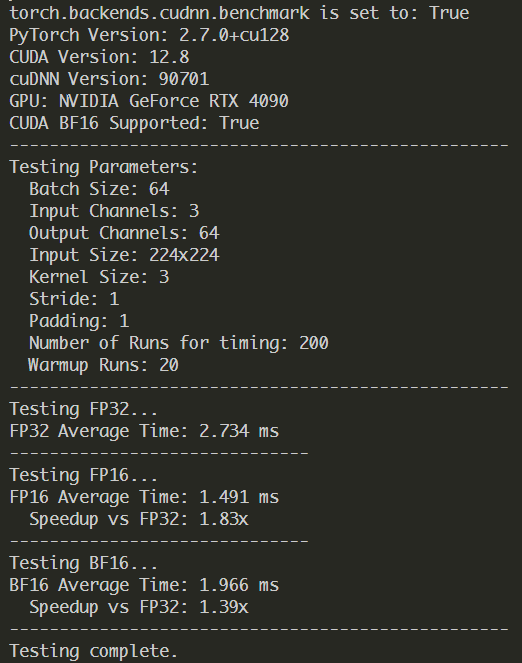Click the Testing complete message
522x663 pixels.
click(x=93, y=651)
